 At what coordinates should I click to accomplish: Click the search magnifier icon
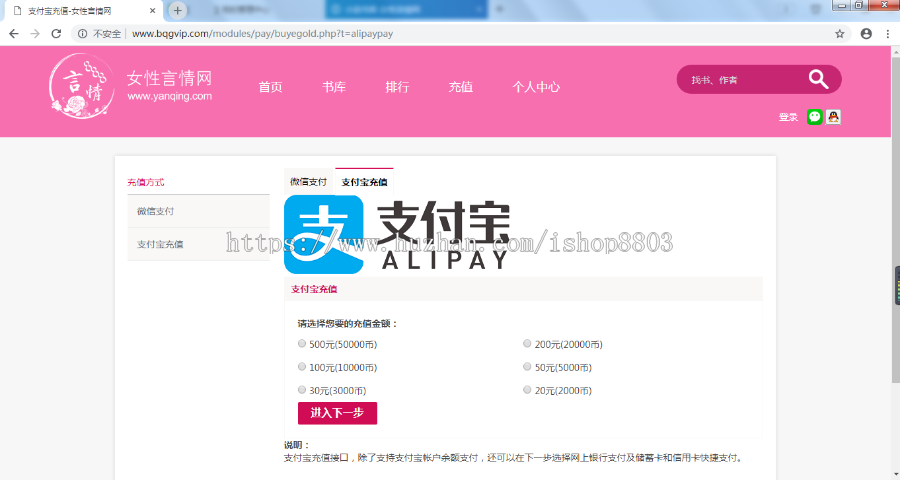coord(818,79)
